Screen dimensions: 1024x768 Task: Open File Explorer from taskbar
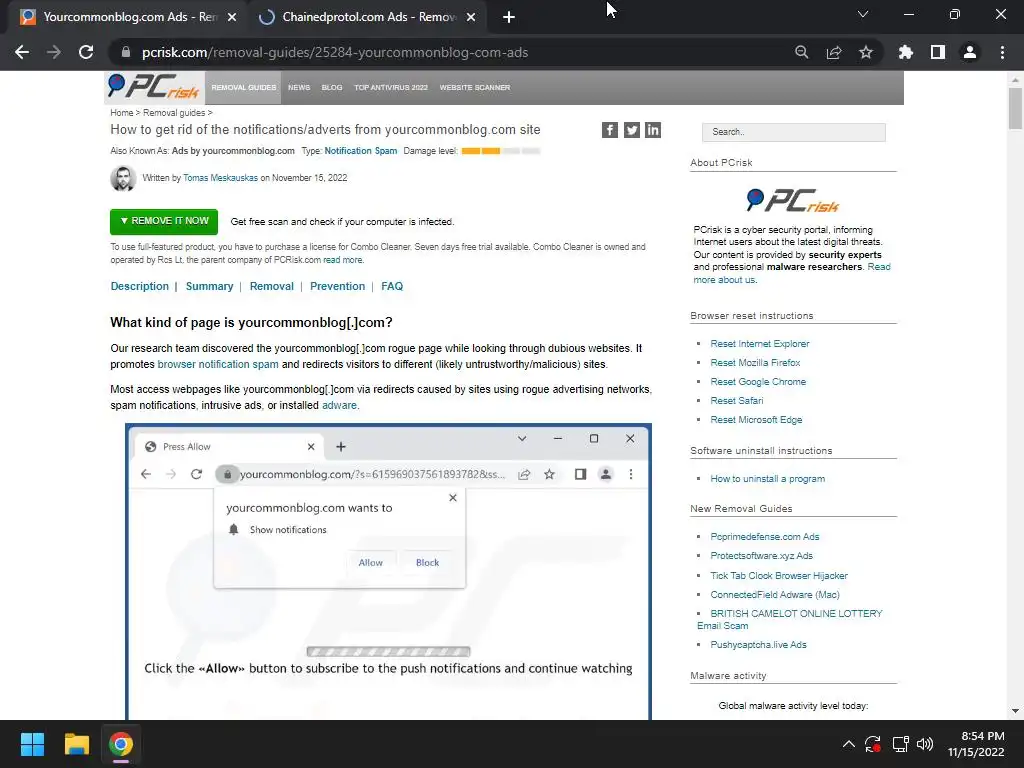(76, 744)
